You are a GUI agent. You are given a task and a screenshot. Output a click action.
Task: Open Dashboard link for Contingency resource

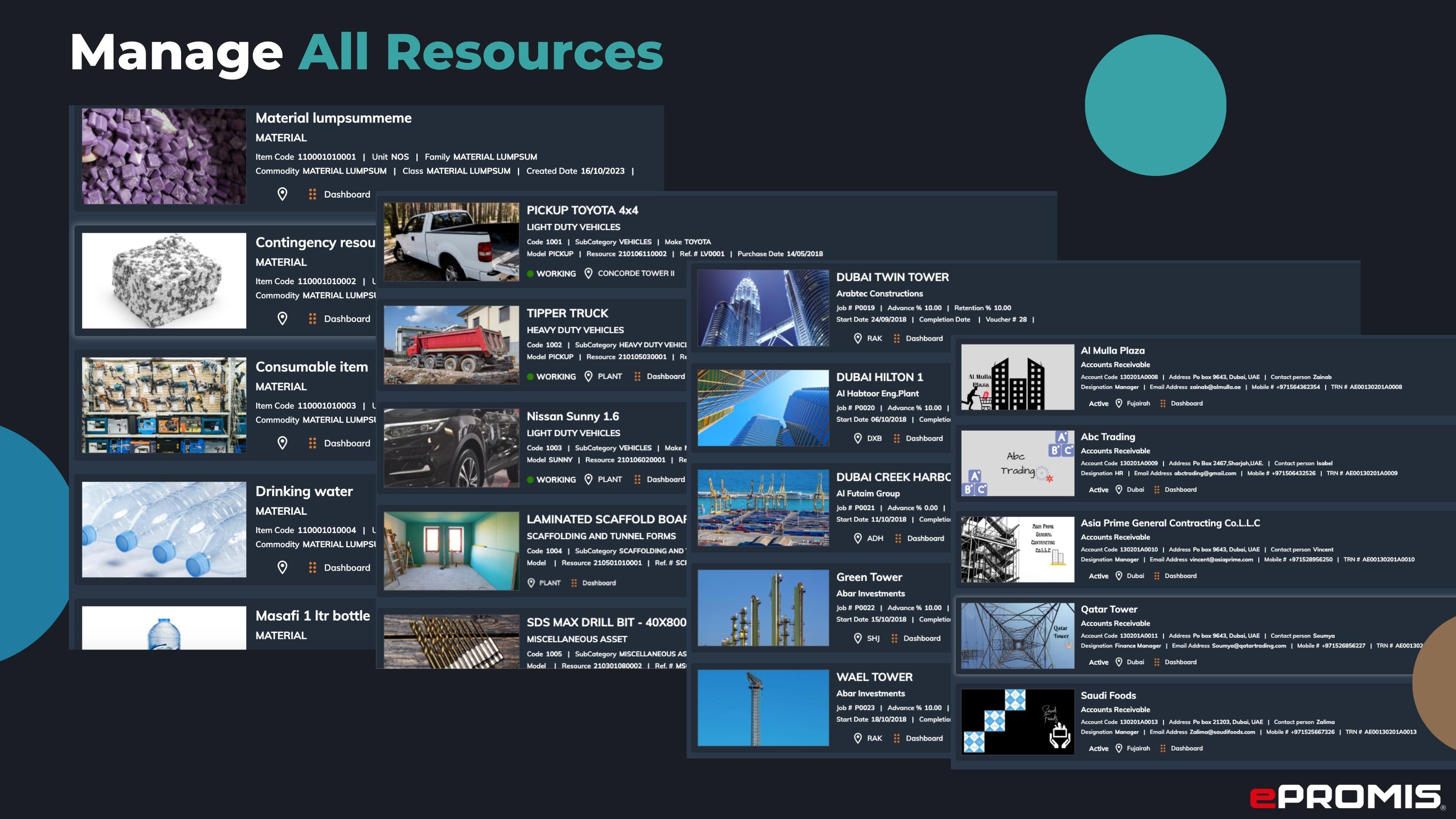[x=347, y=319]
